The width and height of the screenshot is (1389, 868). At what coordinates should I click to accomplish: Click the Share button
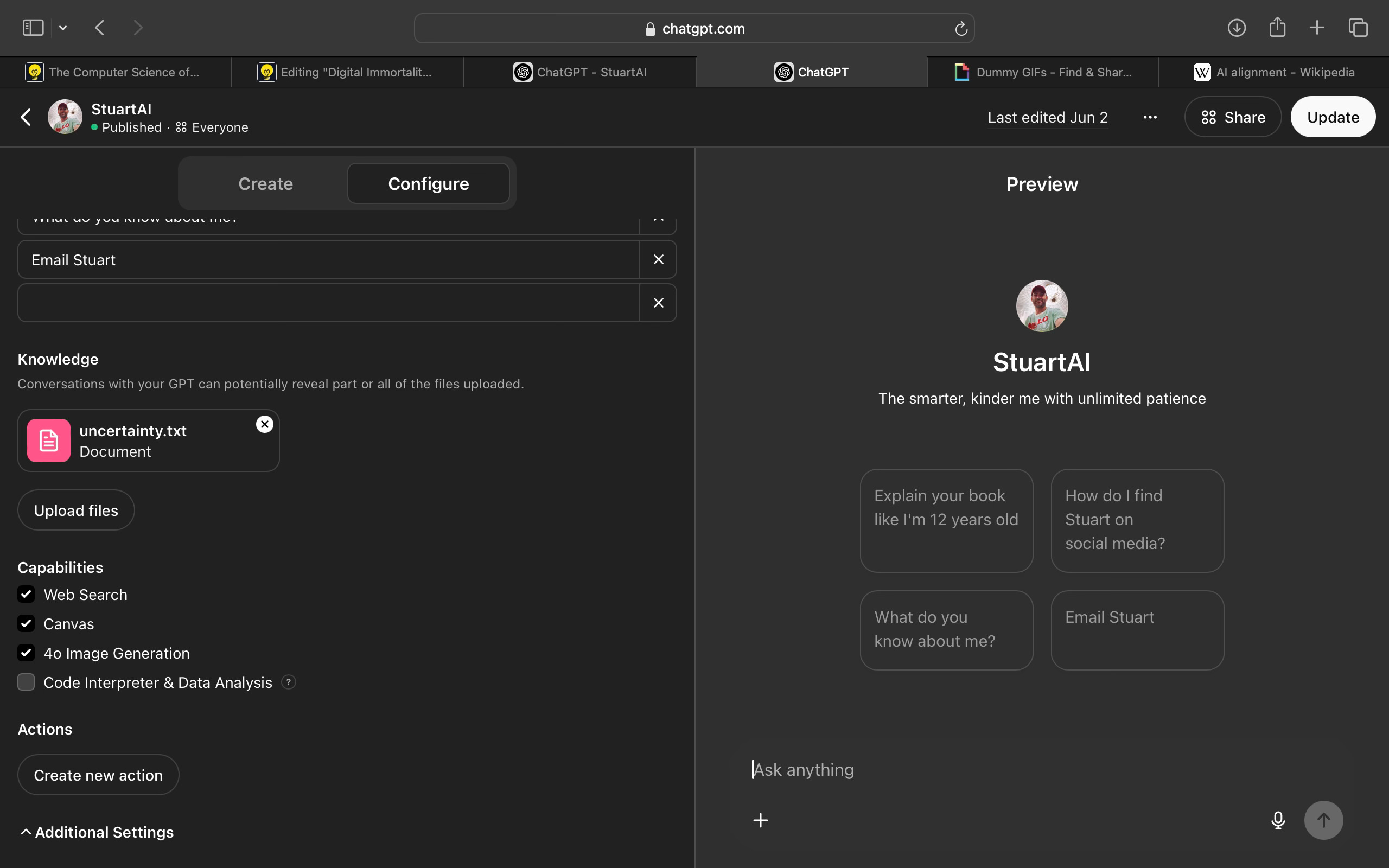click(1233, 117)
